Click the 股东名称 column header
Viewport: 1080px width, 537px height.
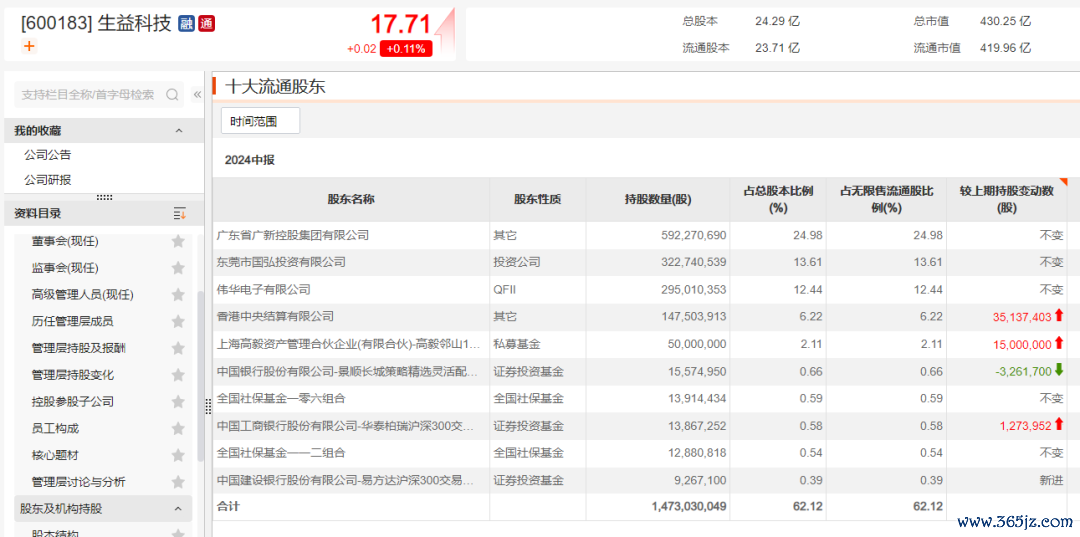351,200
